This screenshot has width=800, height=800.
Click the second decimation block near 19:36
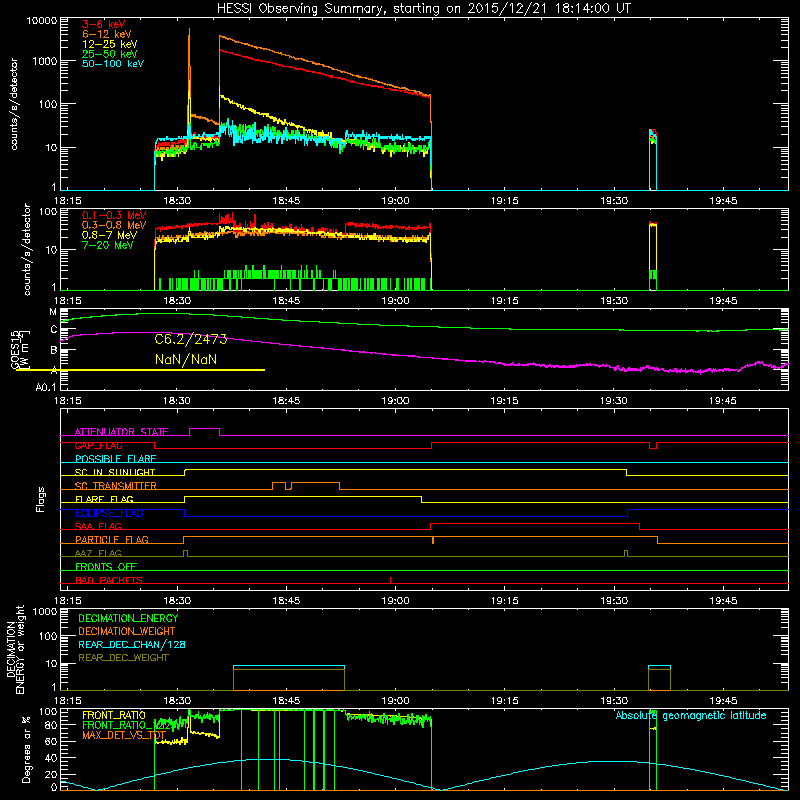pyautogui.click(x=659, y=678)
